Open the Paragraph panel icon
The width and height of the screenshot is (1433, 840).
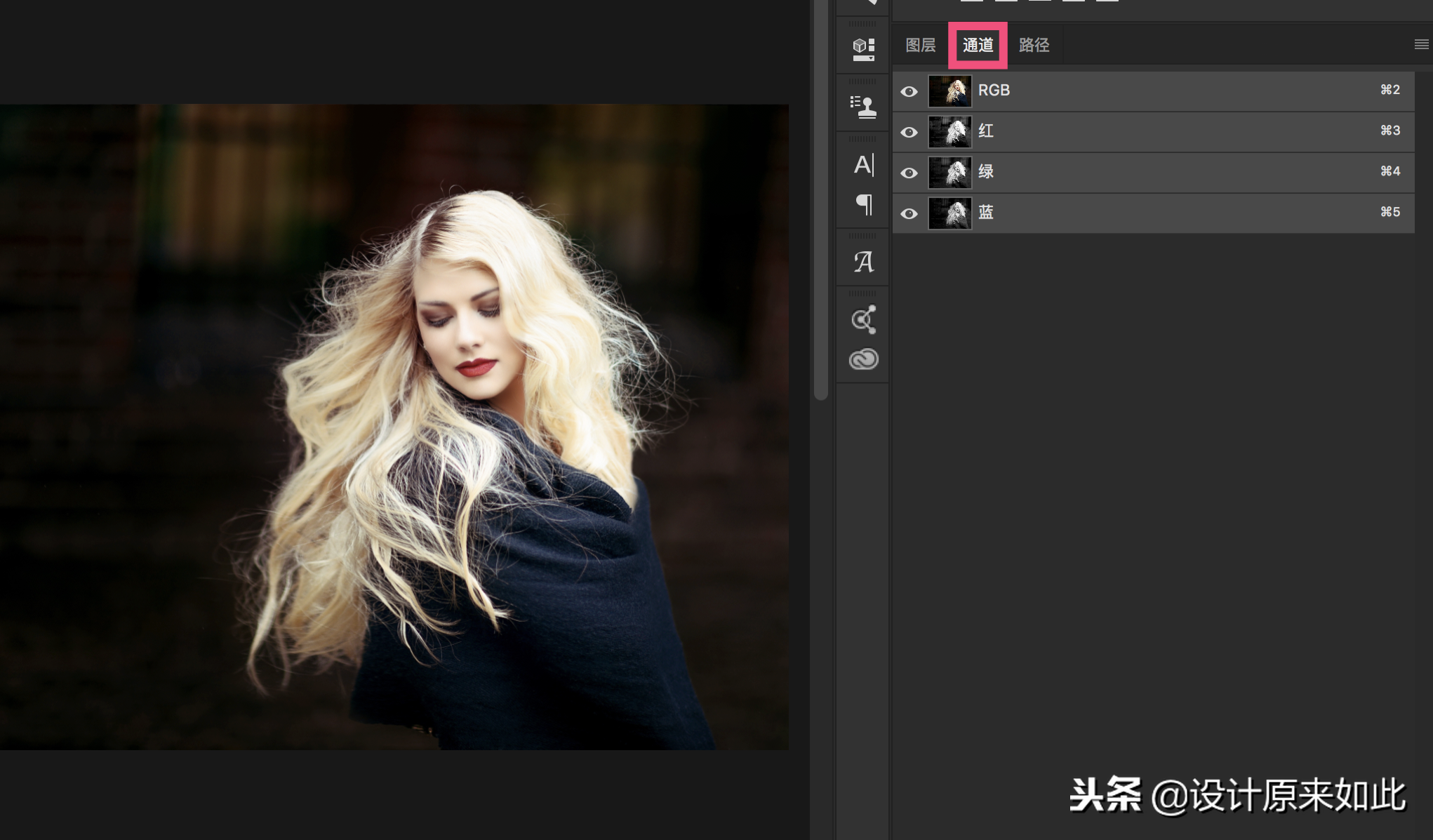tap(864, 204)
